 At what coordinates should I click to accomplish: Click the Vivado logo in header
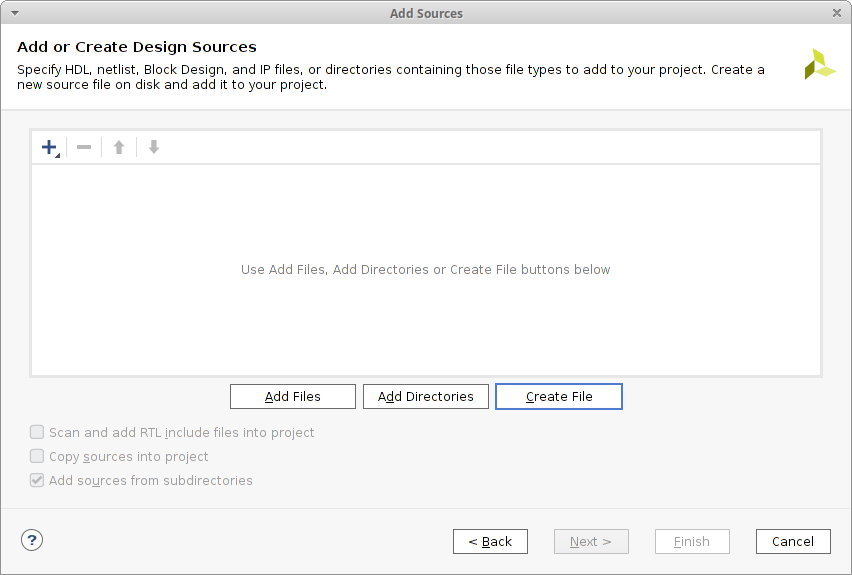click(x=819, y=65)
